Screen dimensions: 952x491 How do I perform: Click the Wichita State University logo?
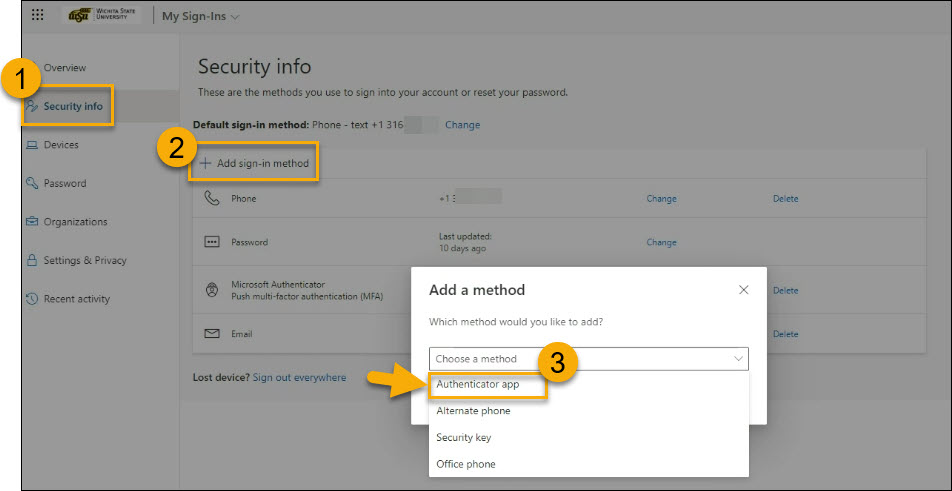pyautogui.click(x=102, y=15)
